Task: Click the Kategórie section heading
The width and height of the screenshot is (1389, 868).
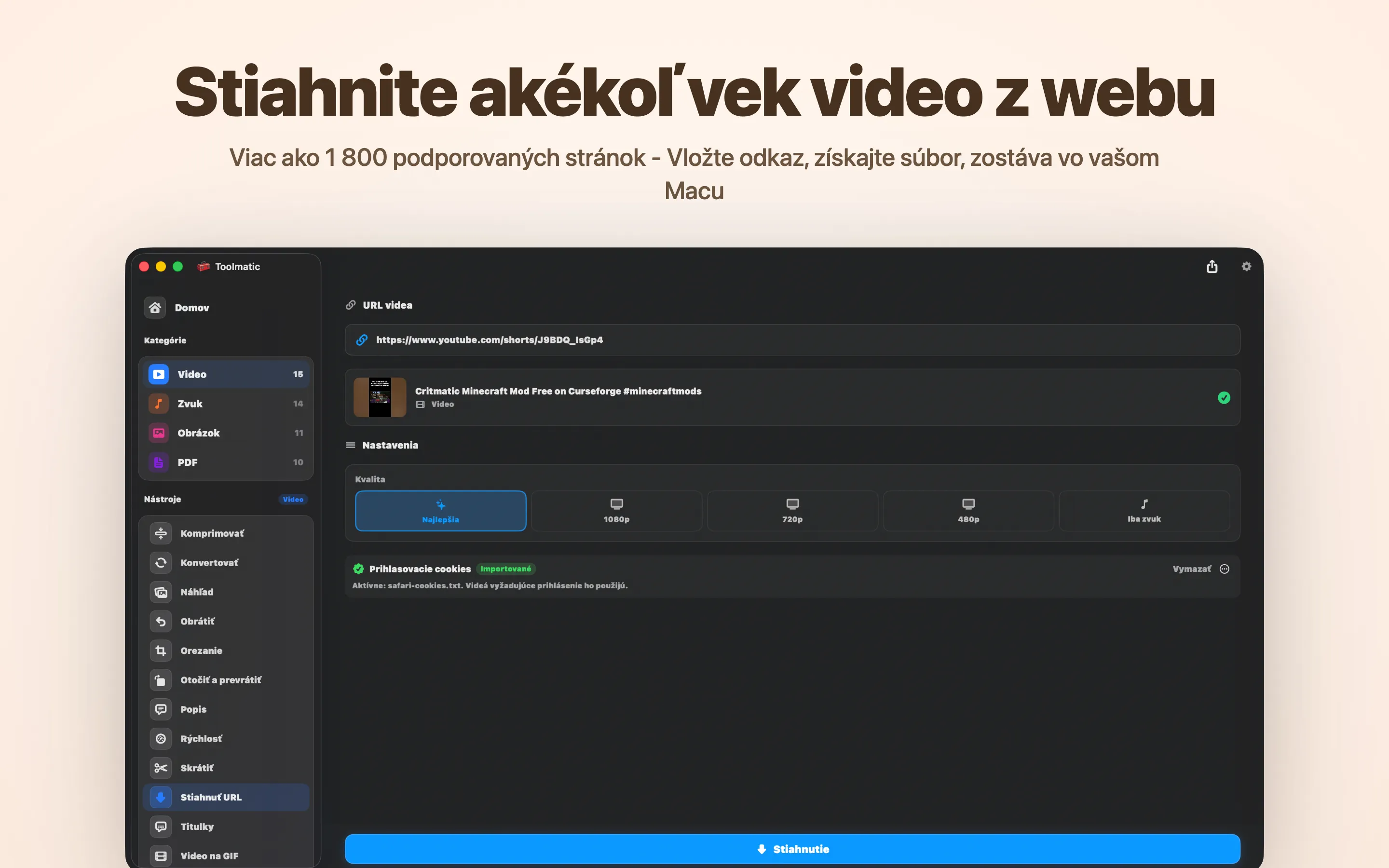Action: [165, 340]
